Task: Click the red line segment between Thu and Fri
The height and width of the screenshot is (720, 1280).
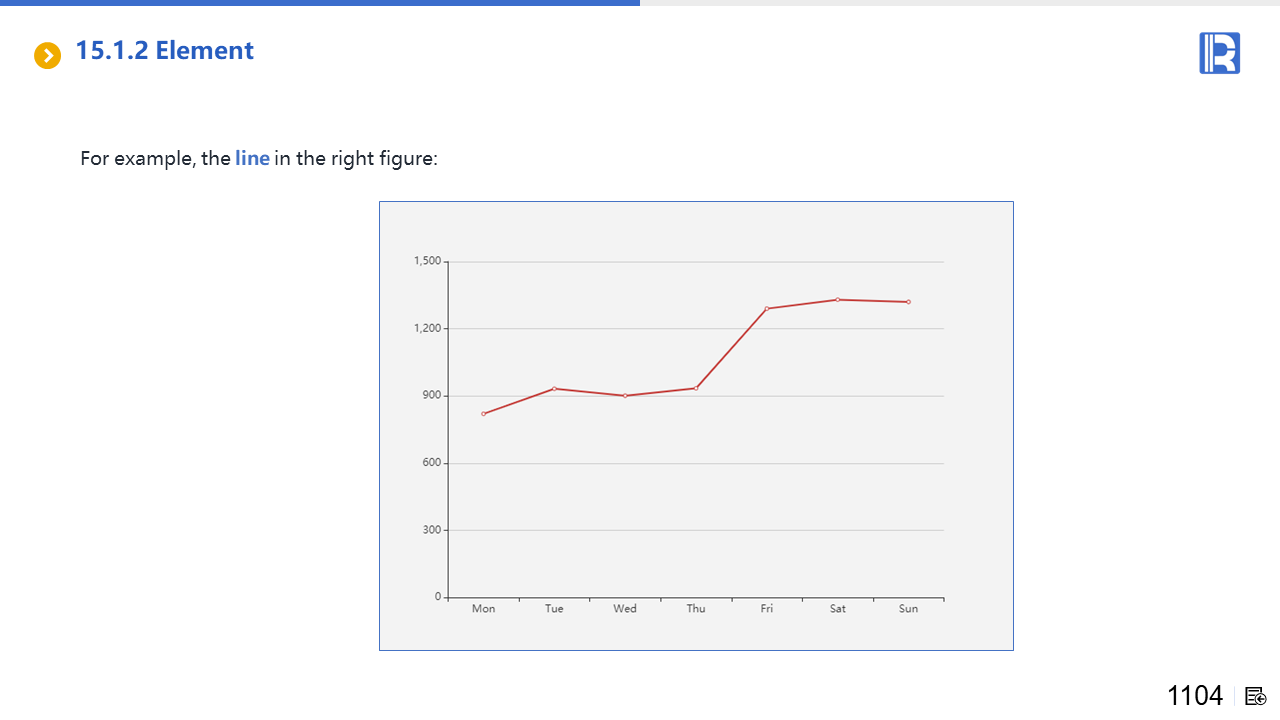Action: pyautogui.click(x=731, y=349)
